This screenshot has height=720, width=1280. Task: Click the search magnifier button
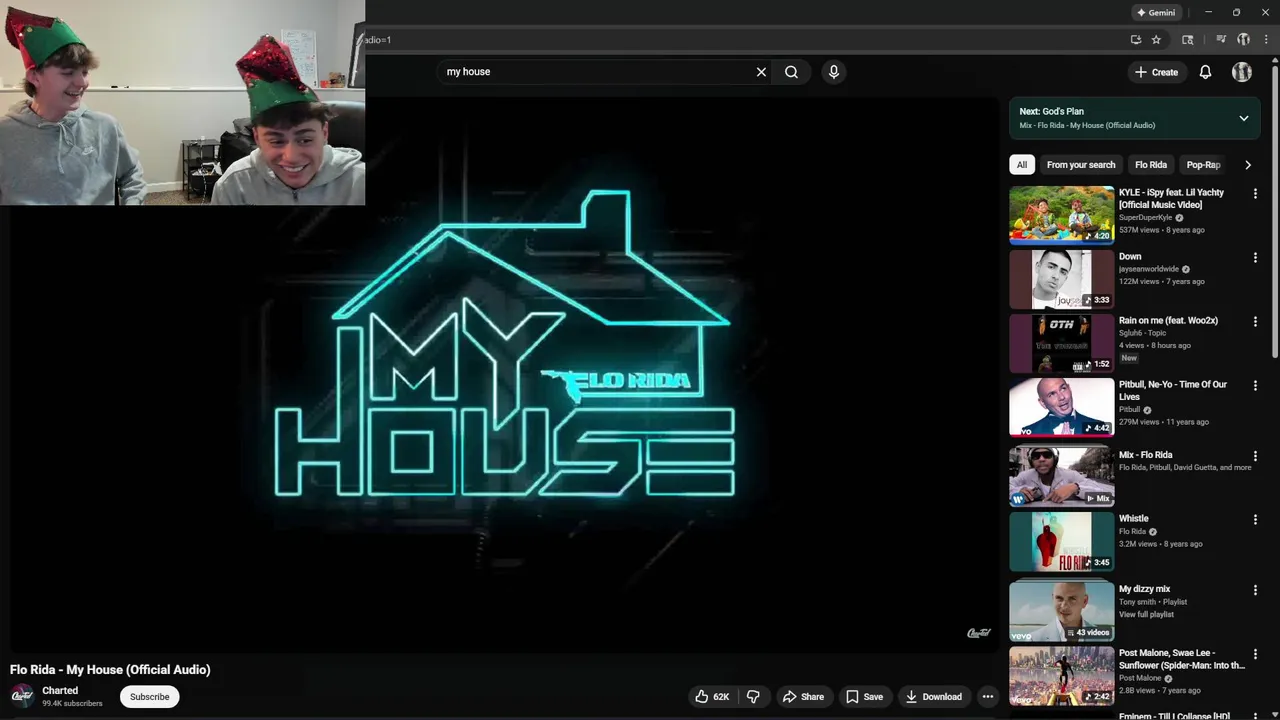(x=791, y=72)
